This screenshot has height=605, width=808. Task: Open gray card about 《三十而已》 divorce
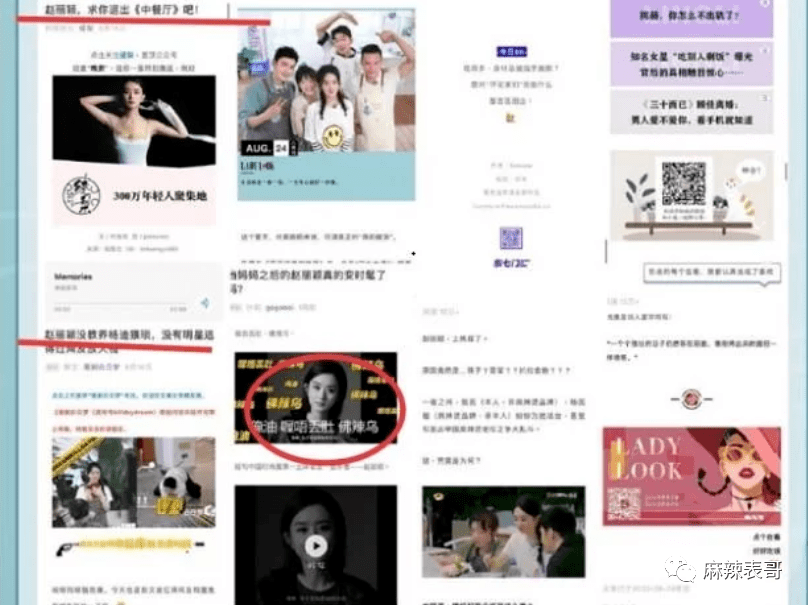[691, 113]
